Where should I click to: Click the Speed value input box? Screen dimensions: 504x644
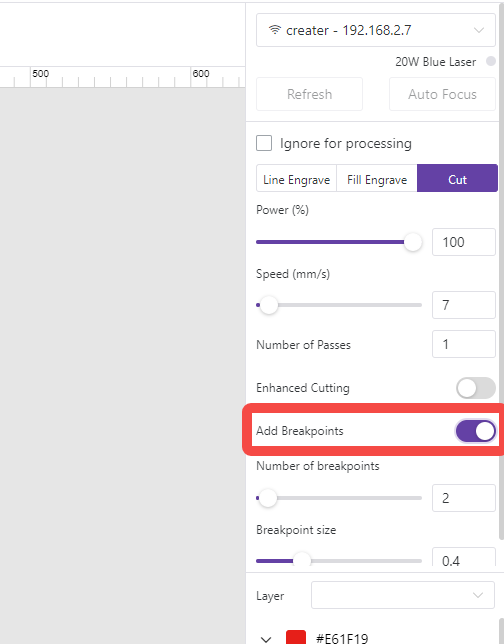464,305
